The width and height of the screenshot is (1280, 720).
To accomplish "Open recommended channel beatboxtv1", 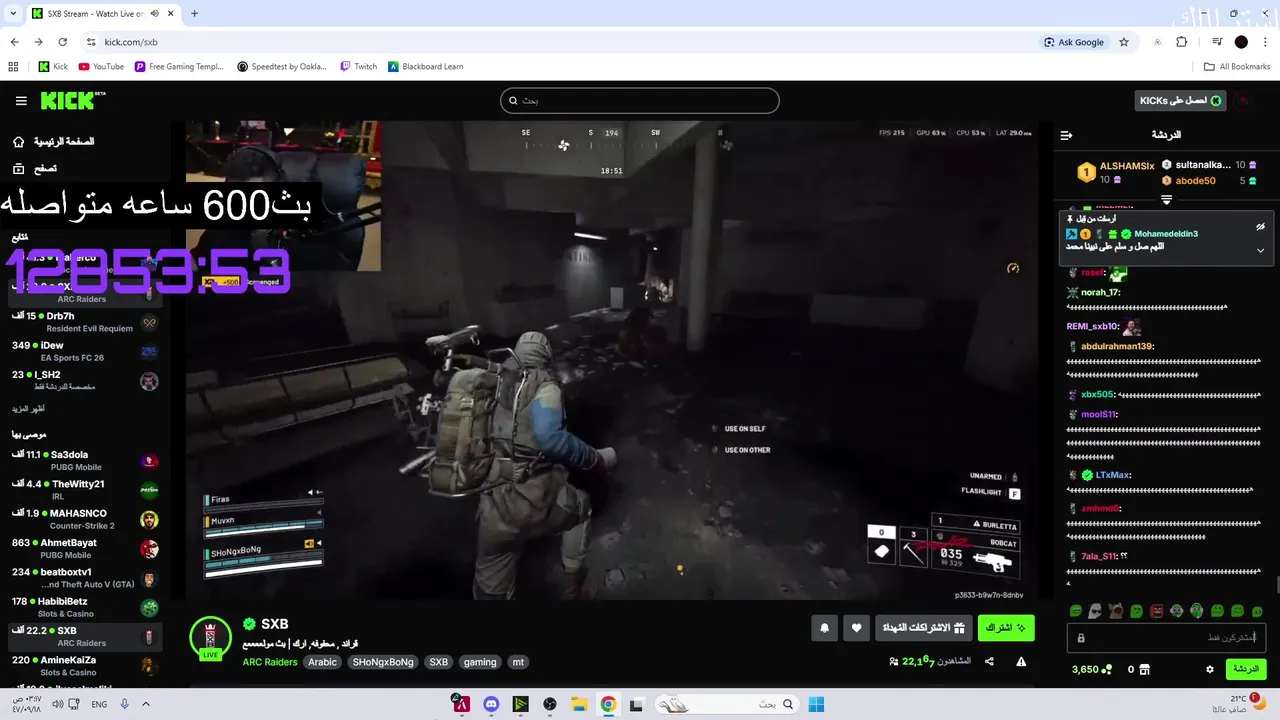I will click(x=85, y=578).
